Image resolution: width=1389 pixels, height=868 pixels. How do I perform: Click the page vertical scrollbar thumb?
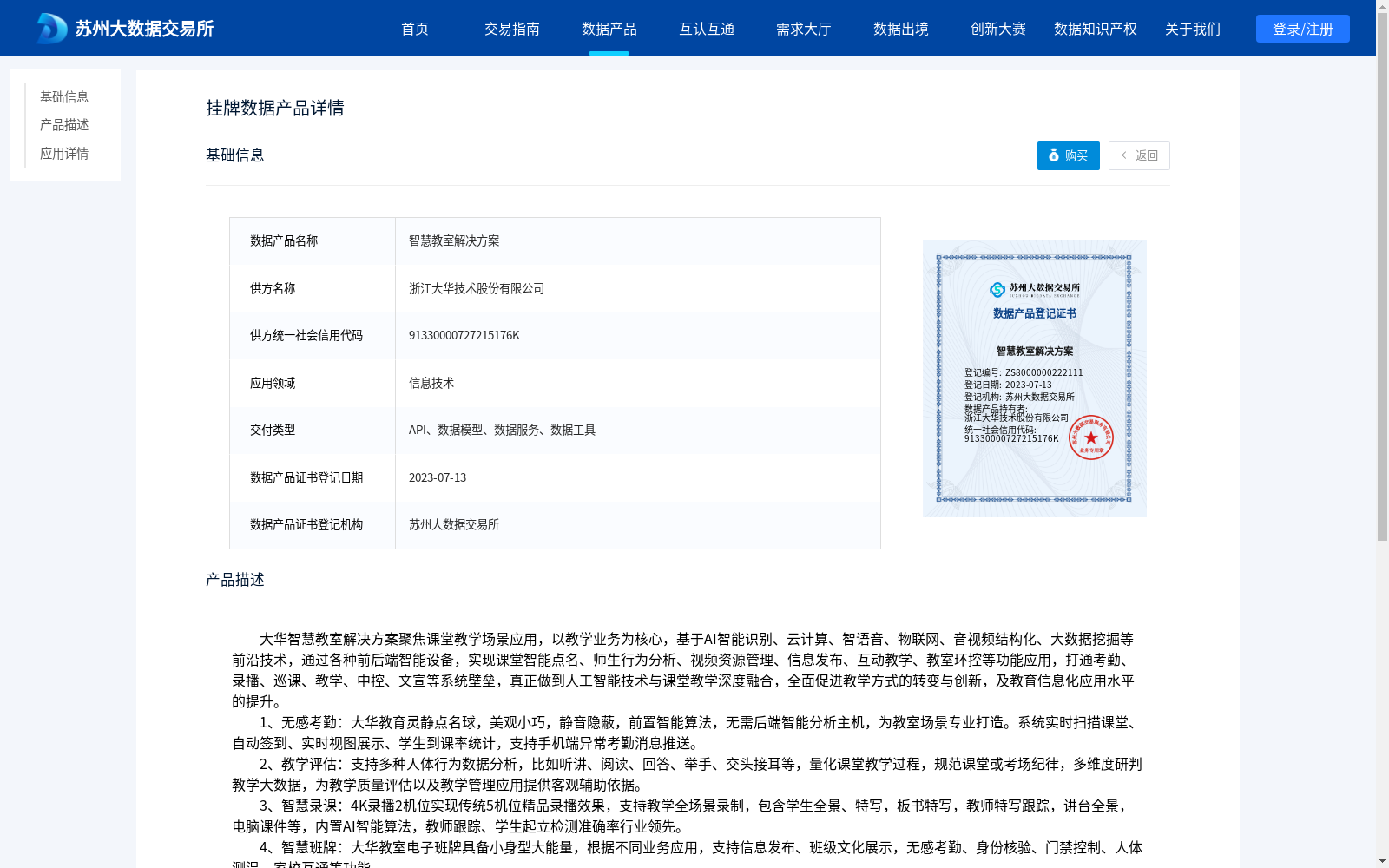[1382, 276]
